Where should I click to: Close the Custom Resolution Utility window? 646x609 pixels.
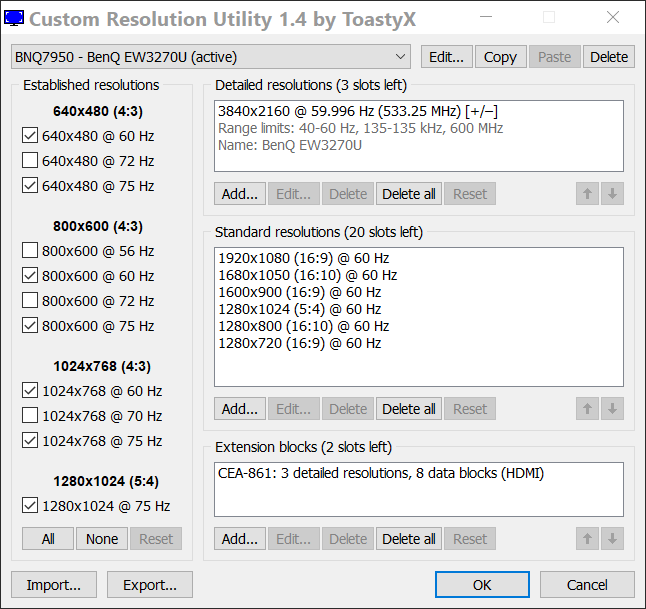click(613, 17)
